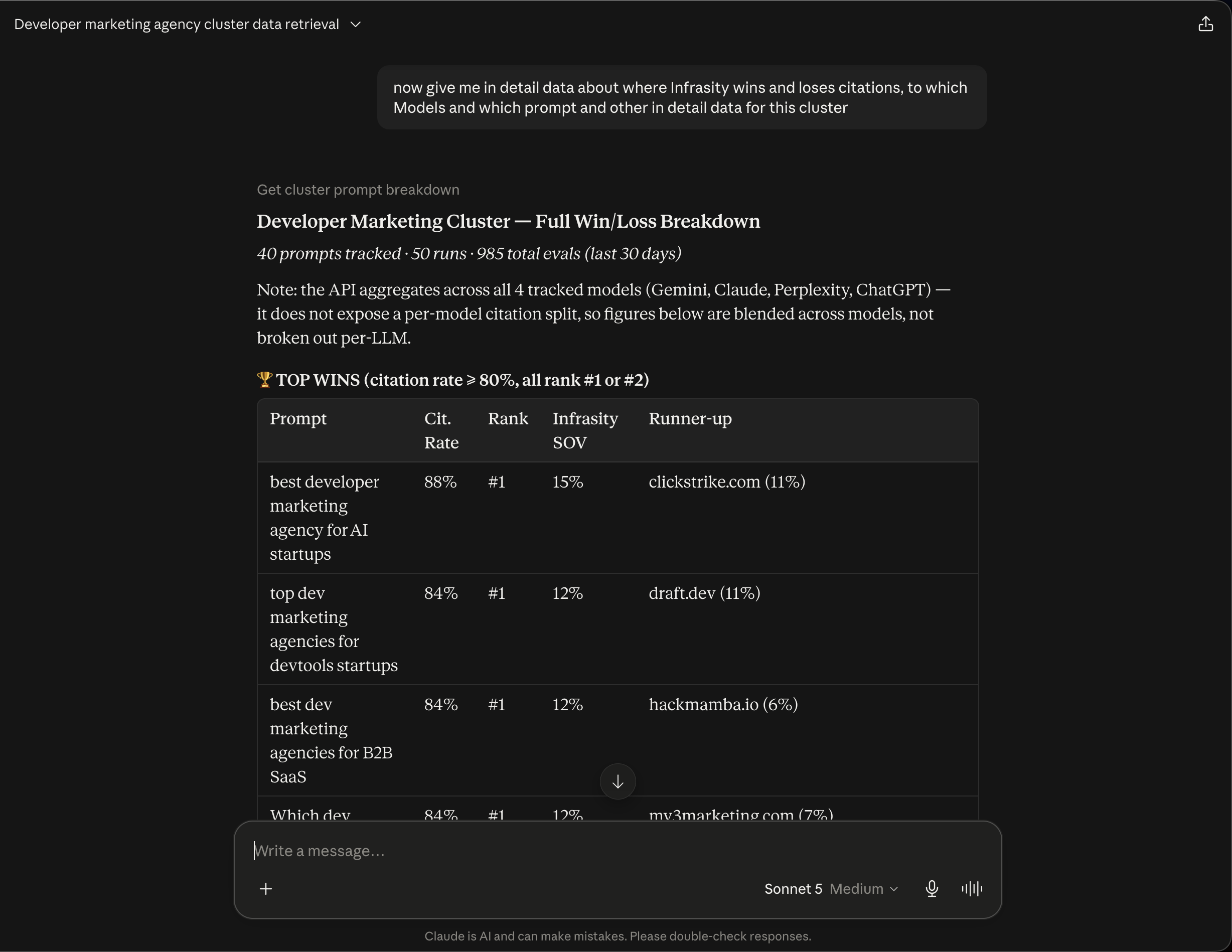The width and height of the screenshot is (1232, 952).
Task: Click the 15% Infrasity SOV cell
Action: (568, 482)
